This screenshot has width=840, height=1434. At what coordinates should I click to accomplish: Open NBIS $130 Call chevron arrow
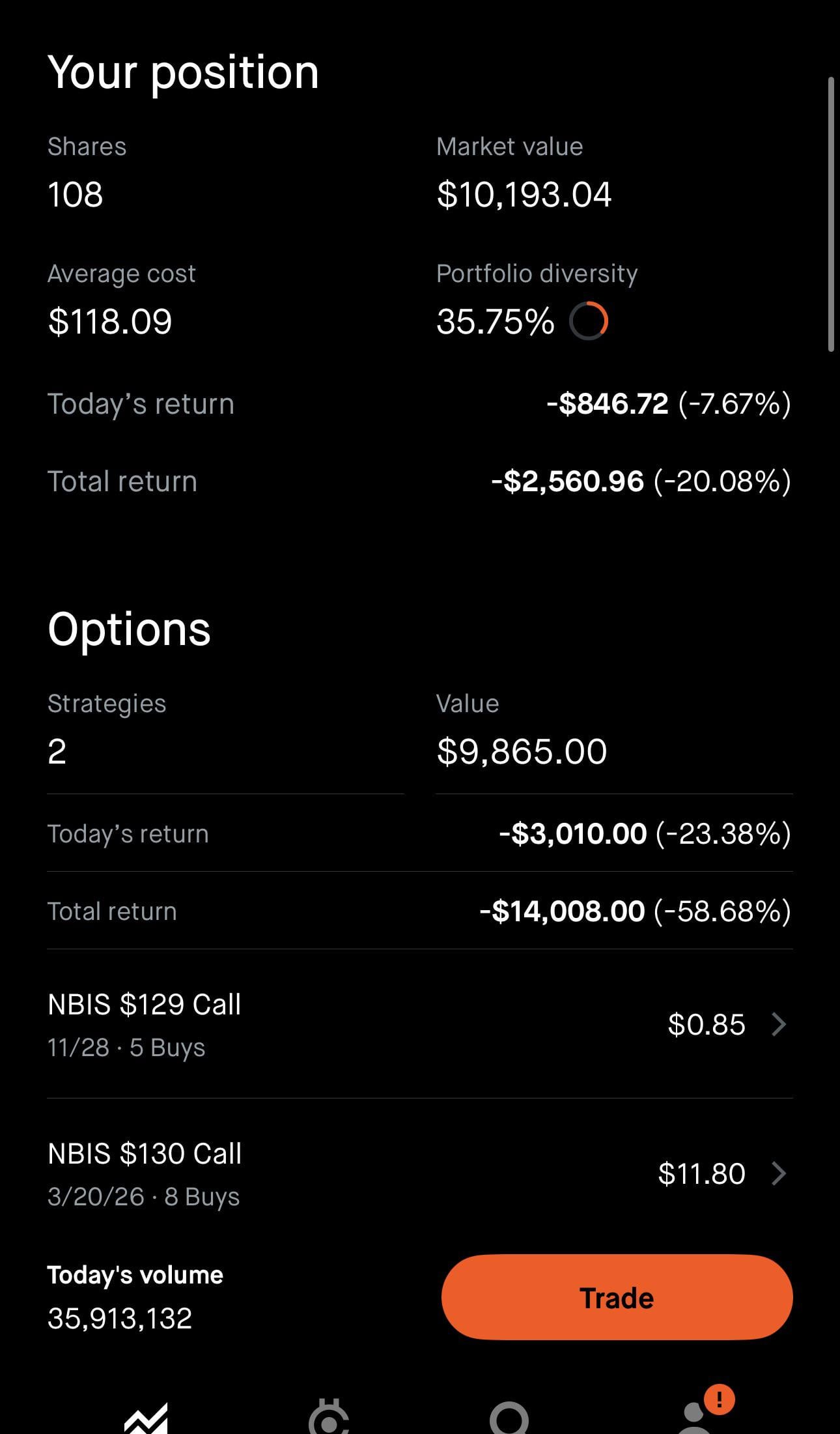(779, 1174)
